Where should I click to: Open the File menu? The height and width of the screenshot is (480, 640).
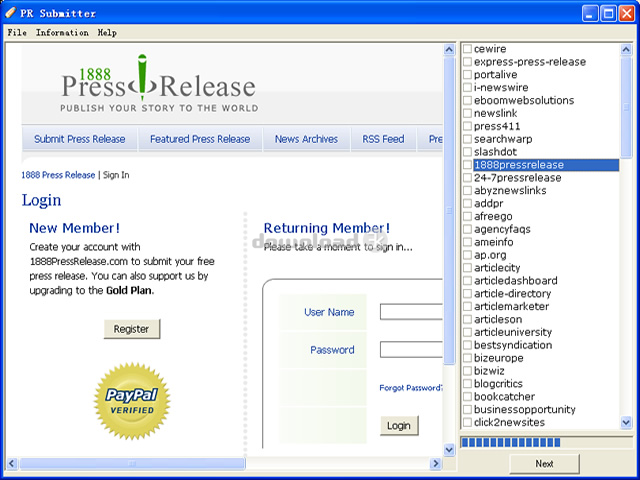(x=17, y=32)
